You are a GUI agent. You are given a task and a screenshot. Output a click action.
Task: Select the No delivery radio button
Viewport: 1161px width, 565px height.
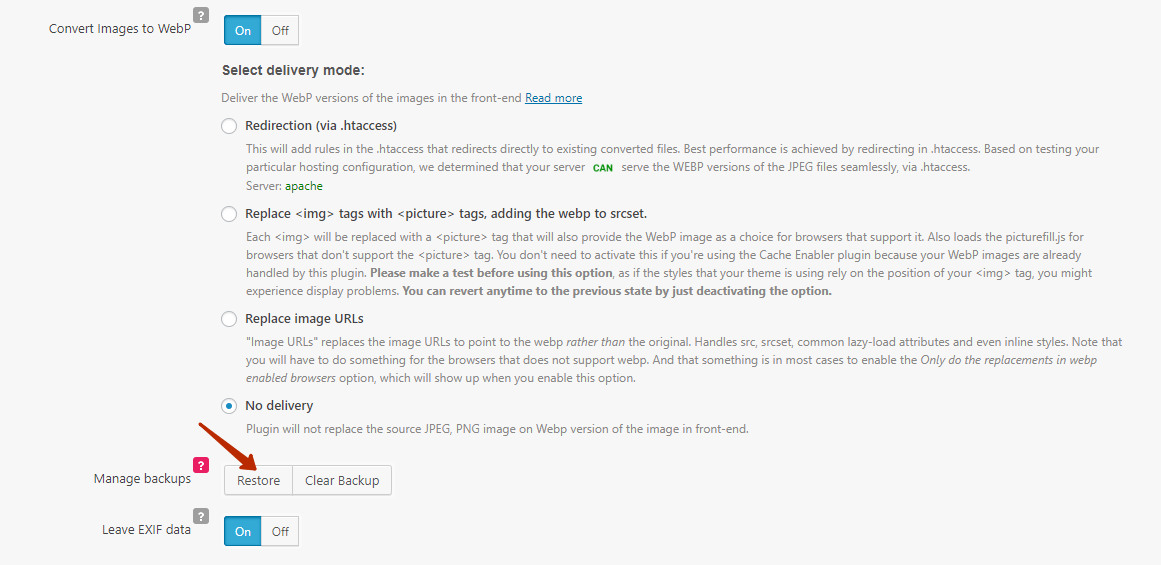point(229,406)
